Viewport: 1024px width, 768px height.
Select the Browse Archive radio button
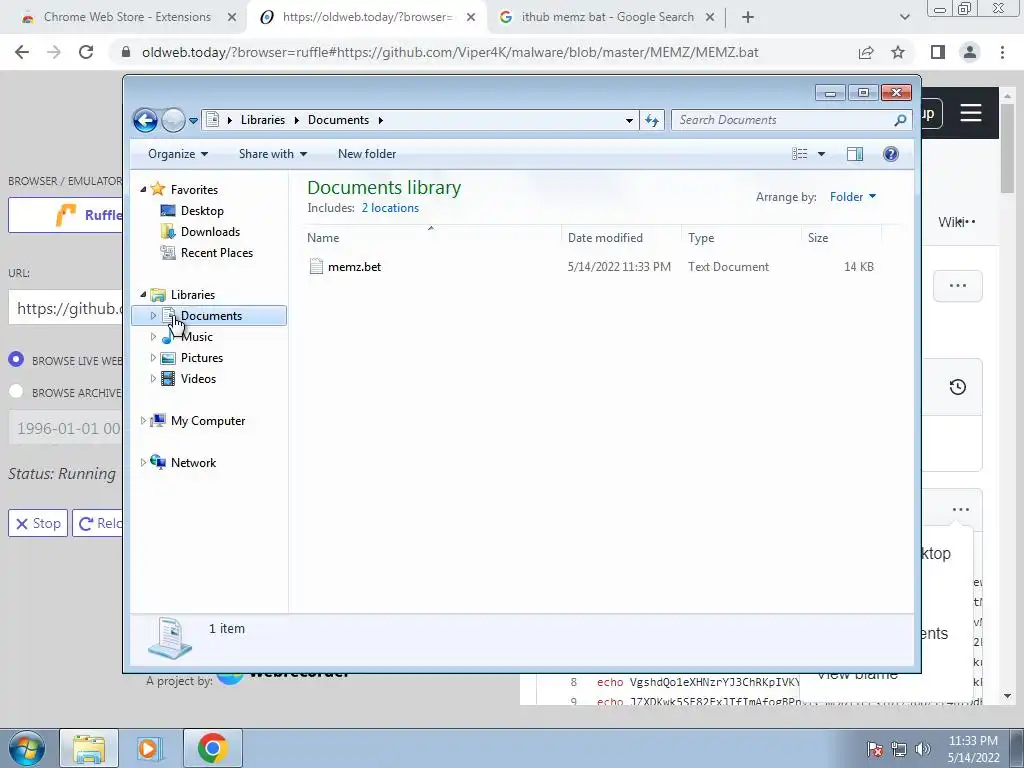coord(16,391)
